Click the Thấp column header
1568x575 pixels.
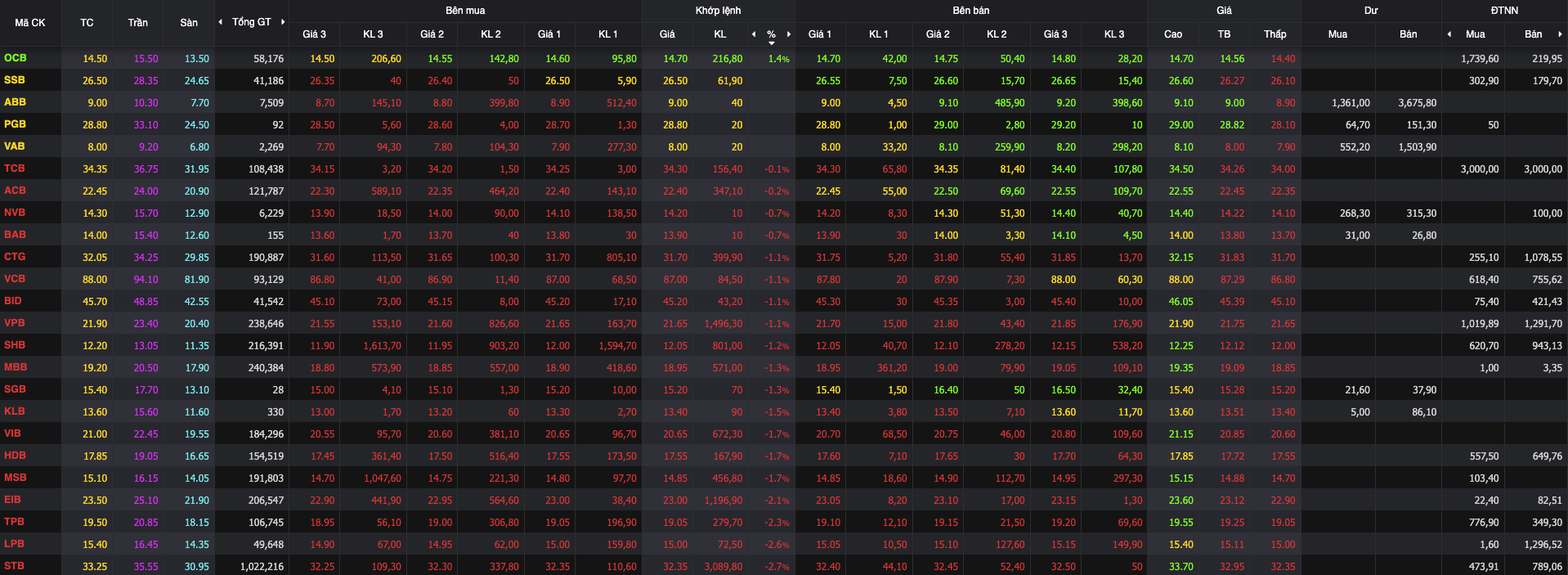[x=1275, y=34]
